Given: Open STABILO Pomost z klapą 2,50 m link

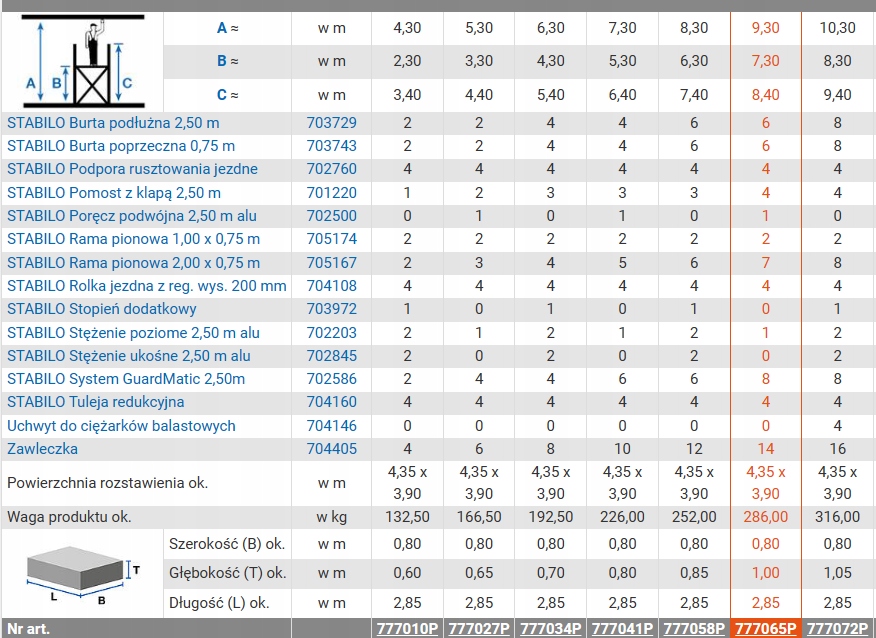Looking at the screenshot, I should (113, 193).
